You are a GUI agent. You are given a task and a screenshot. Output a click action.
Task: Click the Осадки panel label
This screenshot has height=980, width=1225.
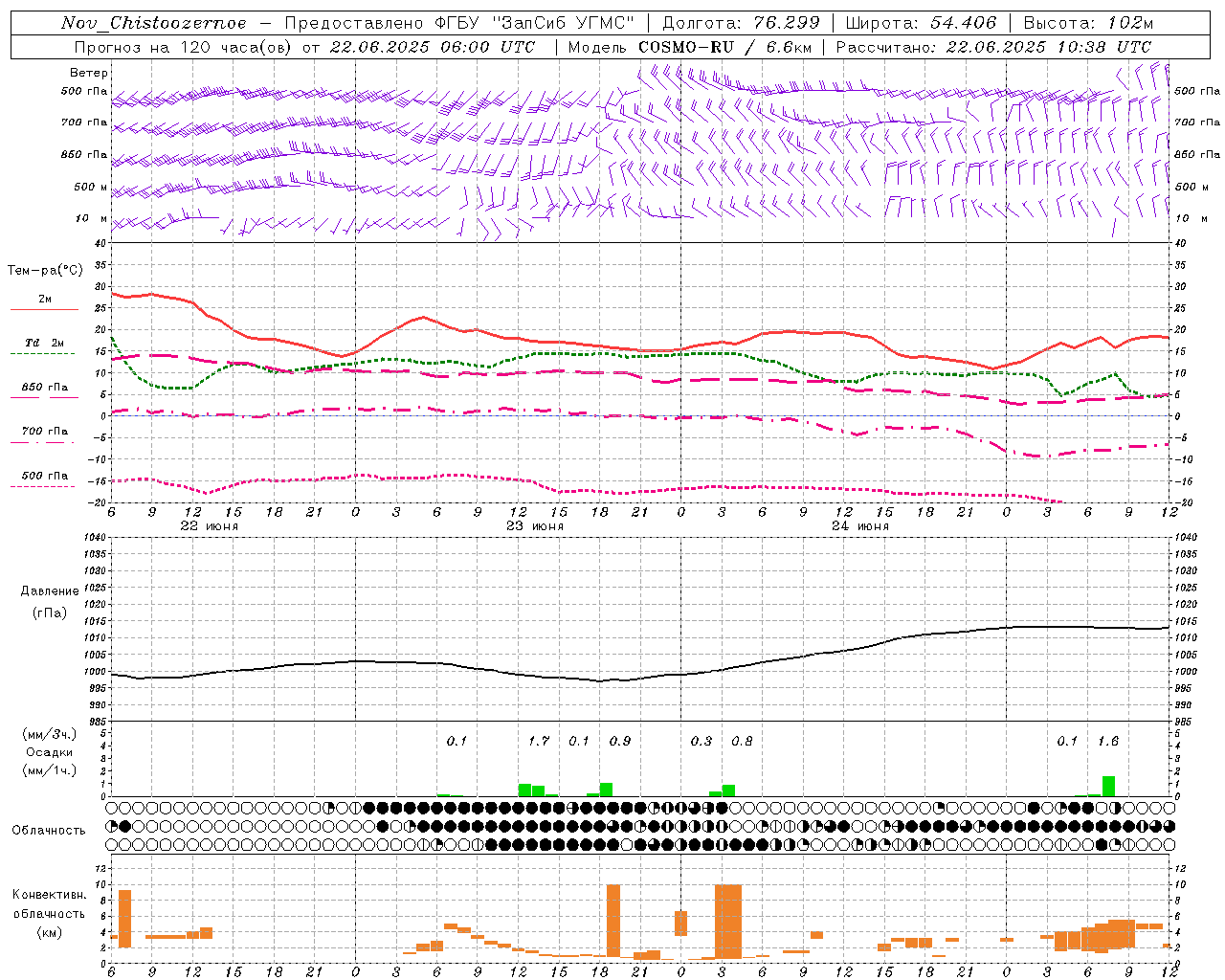(49, 752)
